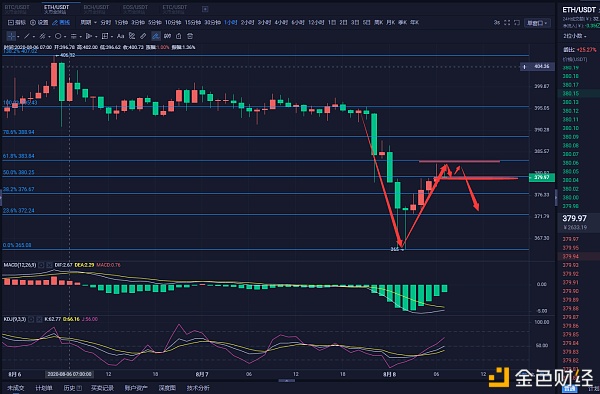Image resolution: width=600 pixels, height=394 pixels.
Task: Select the text annotation (Aa) tool
Action: point(121,36)
